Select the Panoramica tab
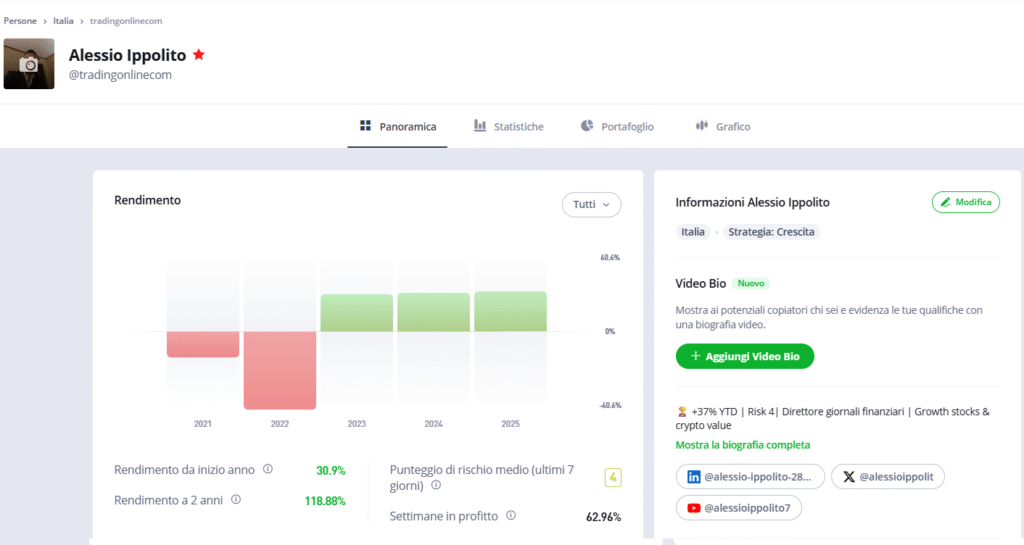Image resolution: width=1024 pixels, height=545 pixels. (x=398, y=127)
